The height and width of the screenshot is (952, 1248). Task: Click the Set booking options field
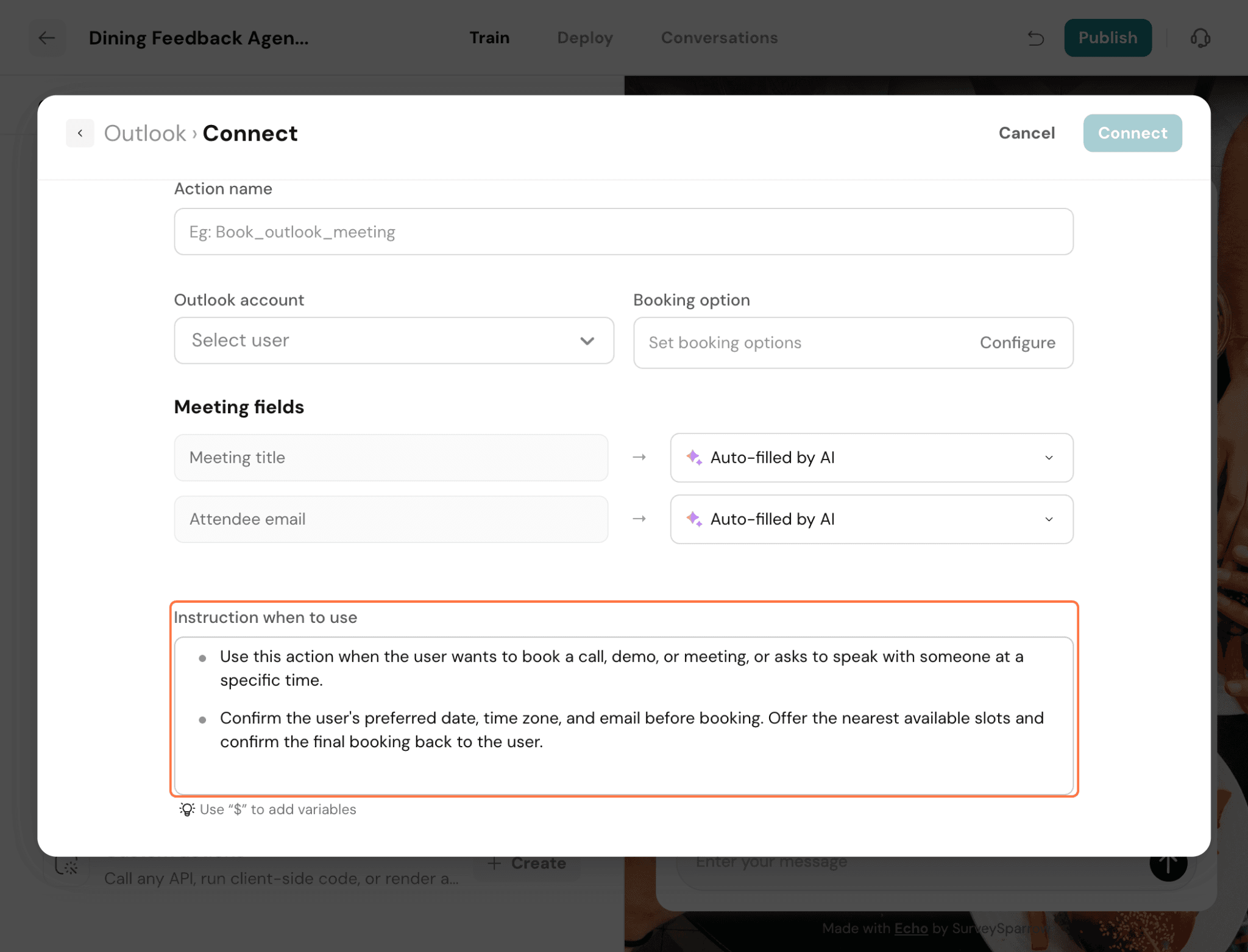pos(853,343)
